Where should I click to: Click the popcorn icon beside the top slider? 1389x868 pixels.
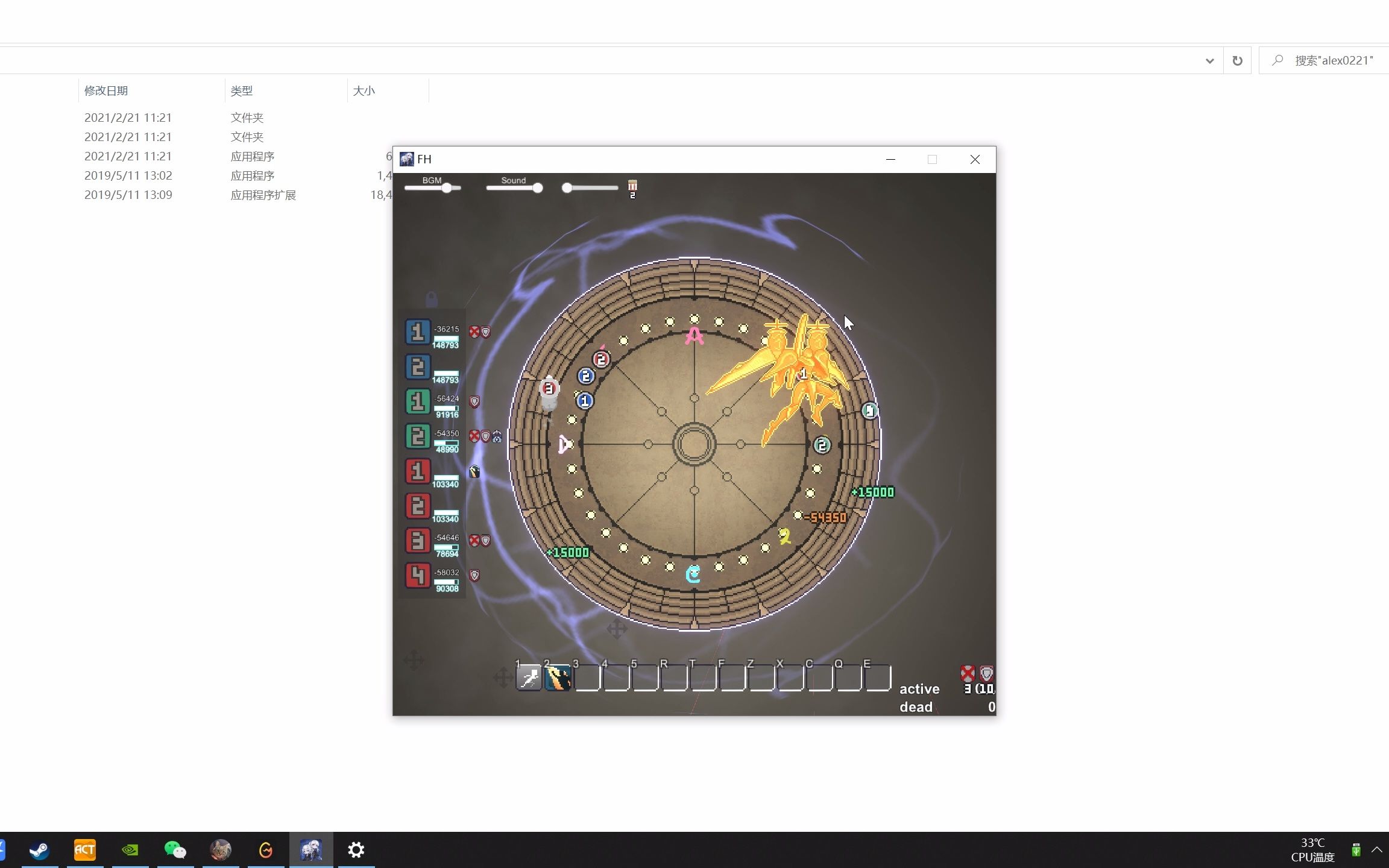pos(632,186)
